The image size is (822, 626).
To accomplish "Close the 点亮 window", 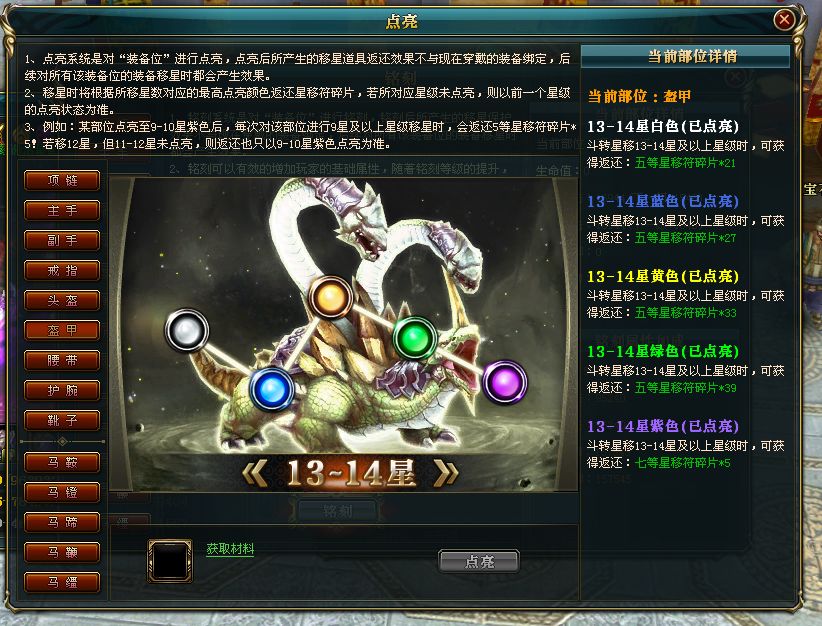I will coord(784,20).
